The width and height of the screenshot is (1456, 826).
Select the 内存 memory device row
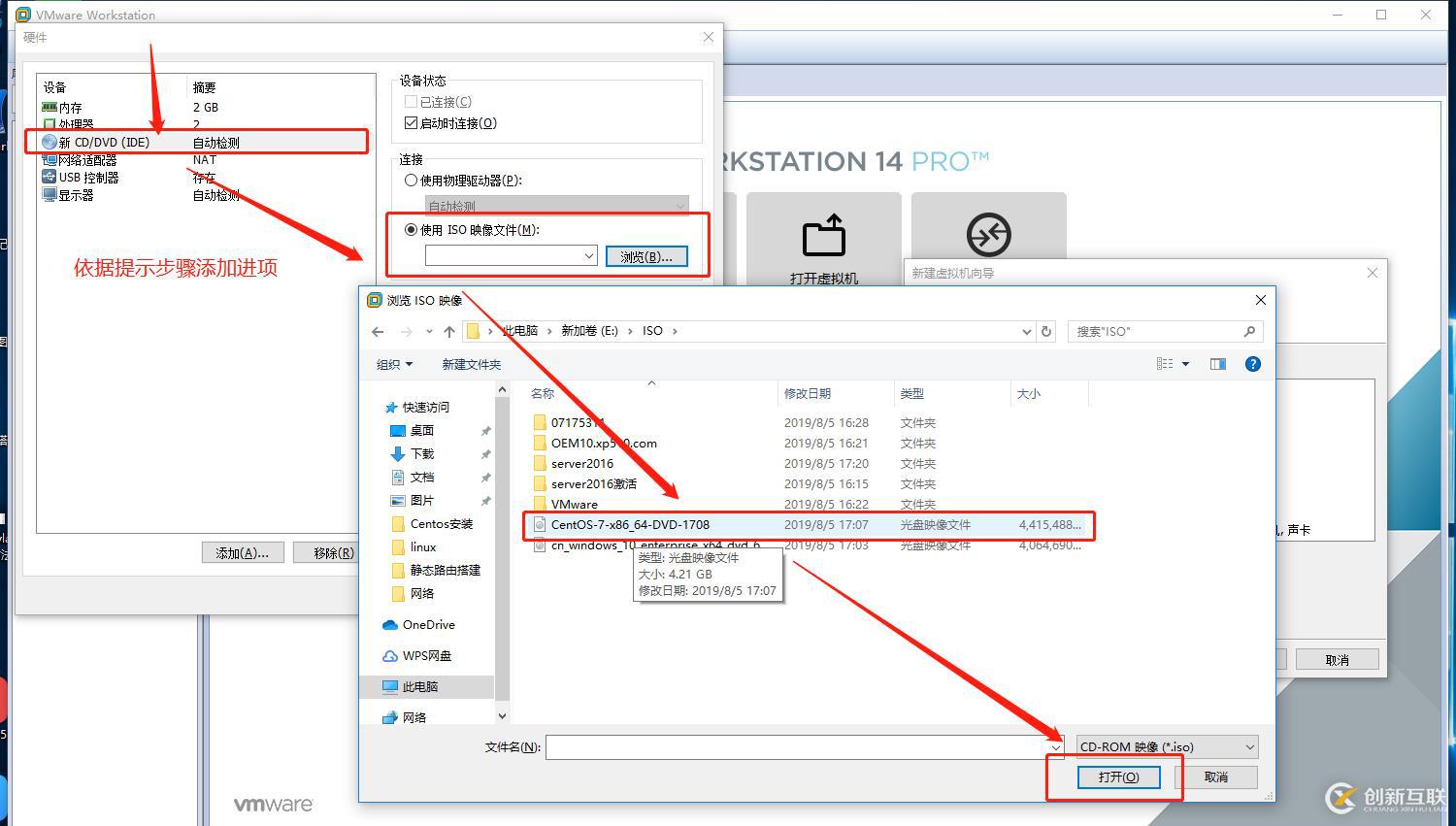pyautogui.click(x=205, y=107)
